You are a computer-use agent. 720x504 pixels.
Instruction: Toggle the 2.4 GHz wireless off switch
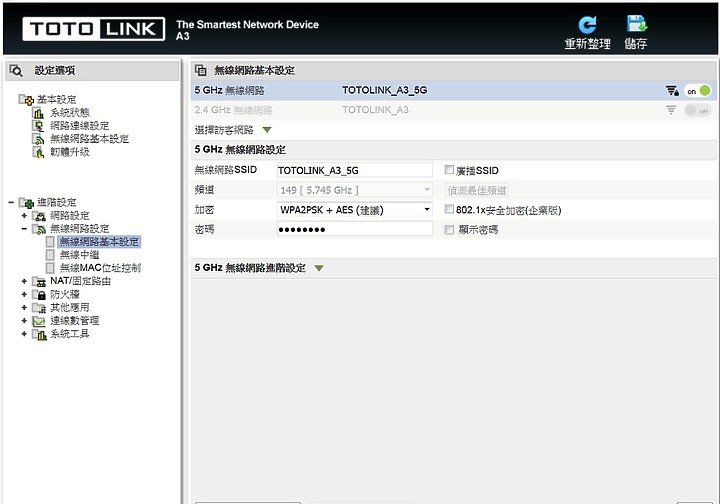tap(698, 110)
